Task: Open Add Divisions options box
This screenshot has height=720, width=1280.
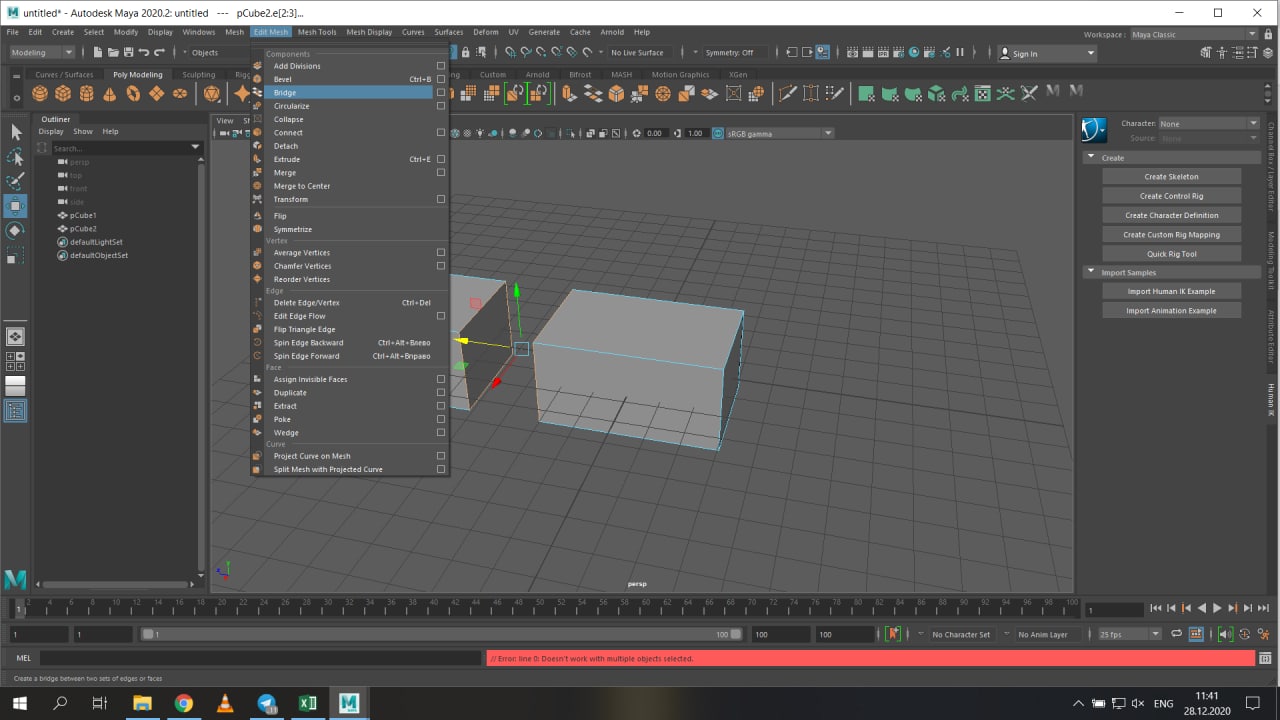Action: click(441, 66)
